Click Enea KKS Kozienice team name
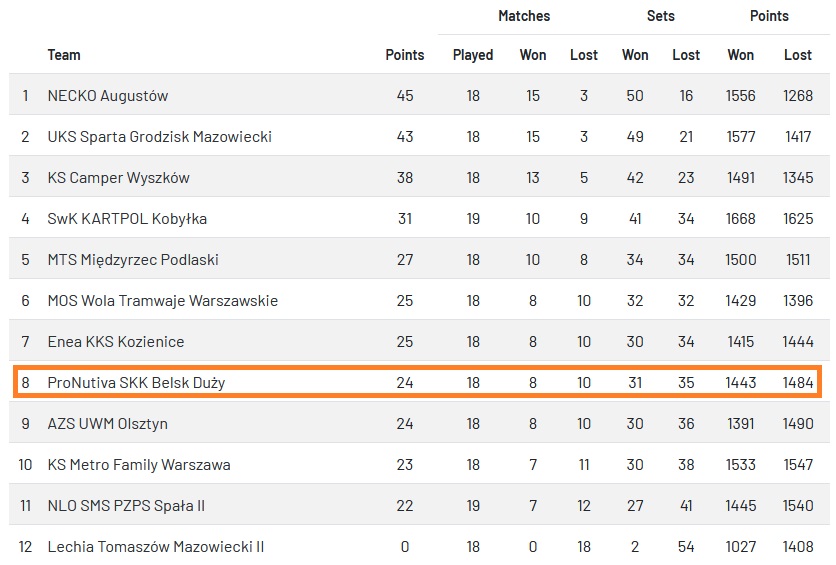The image size is (836, 565). click(116, 342)
